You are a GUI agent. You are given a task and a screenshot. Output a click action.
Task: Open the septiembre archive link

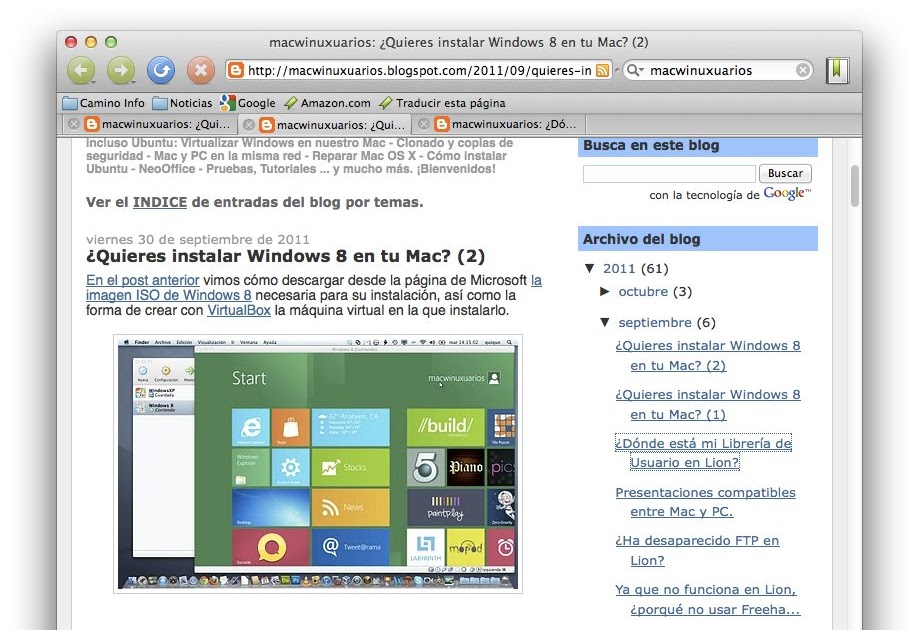click(655, 322)
